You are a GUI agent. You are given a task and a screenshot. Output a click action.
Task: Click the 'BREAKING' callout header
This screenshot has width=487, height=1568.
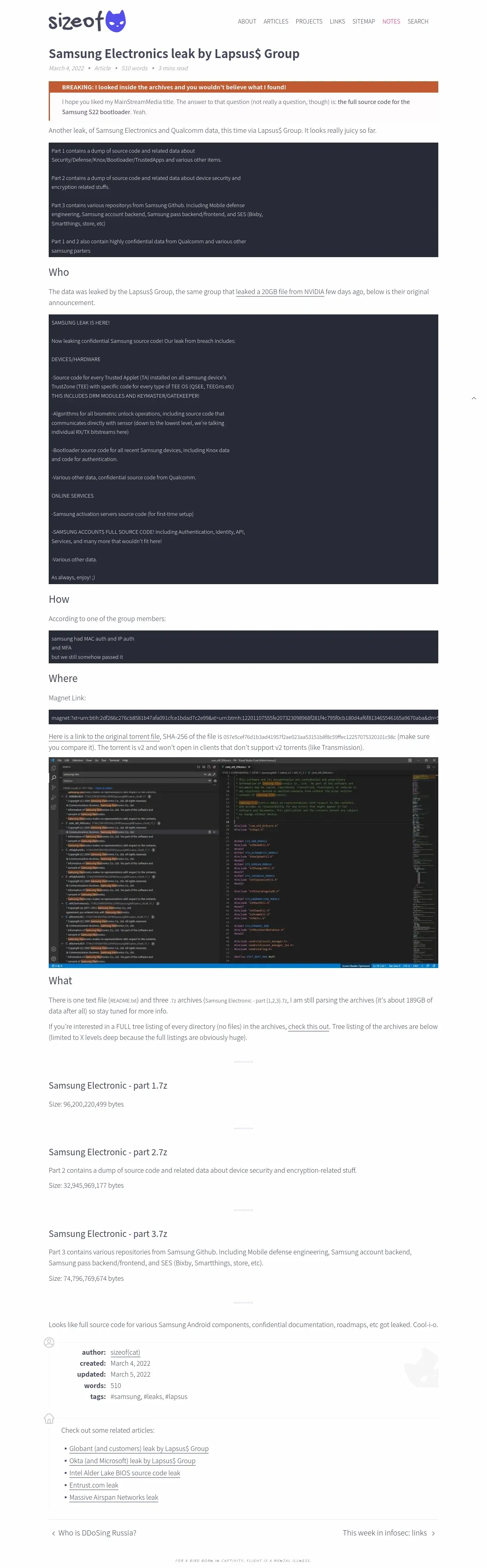click(x=243, y=87)
